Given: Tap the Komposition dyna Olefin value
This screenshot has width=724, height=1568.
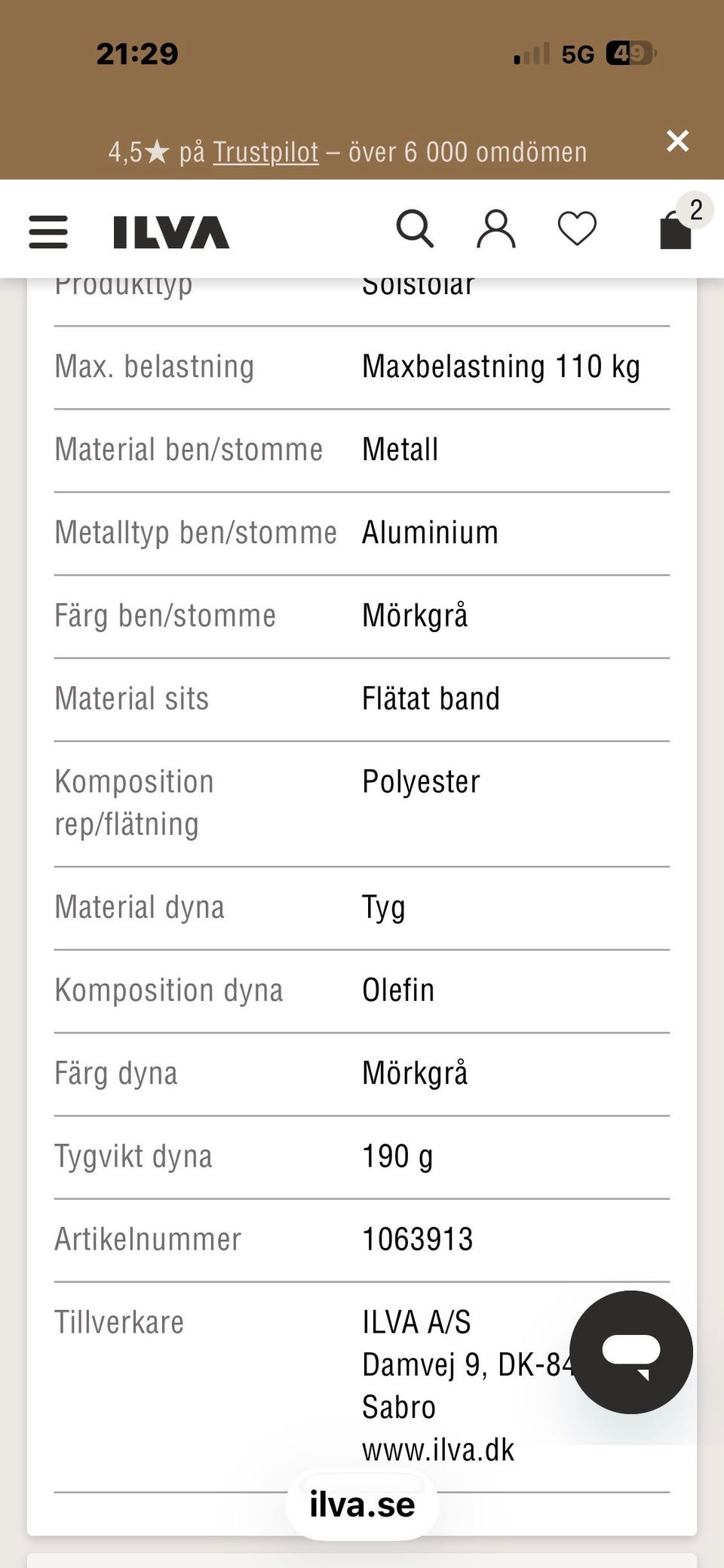Looking at the screenshot, I should click(398, 990).
